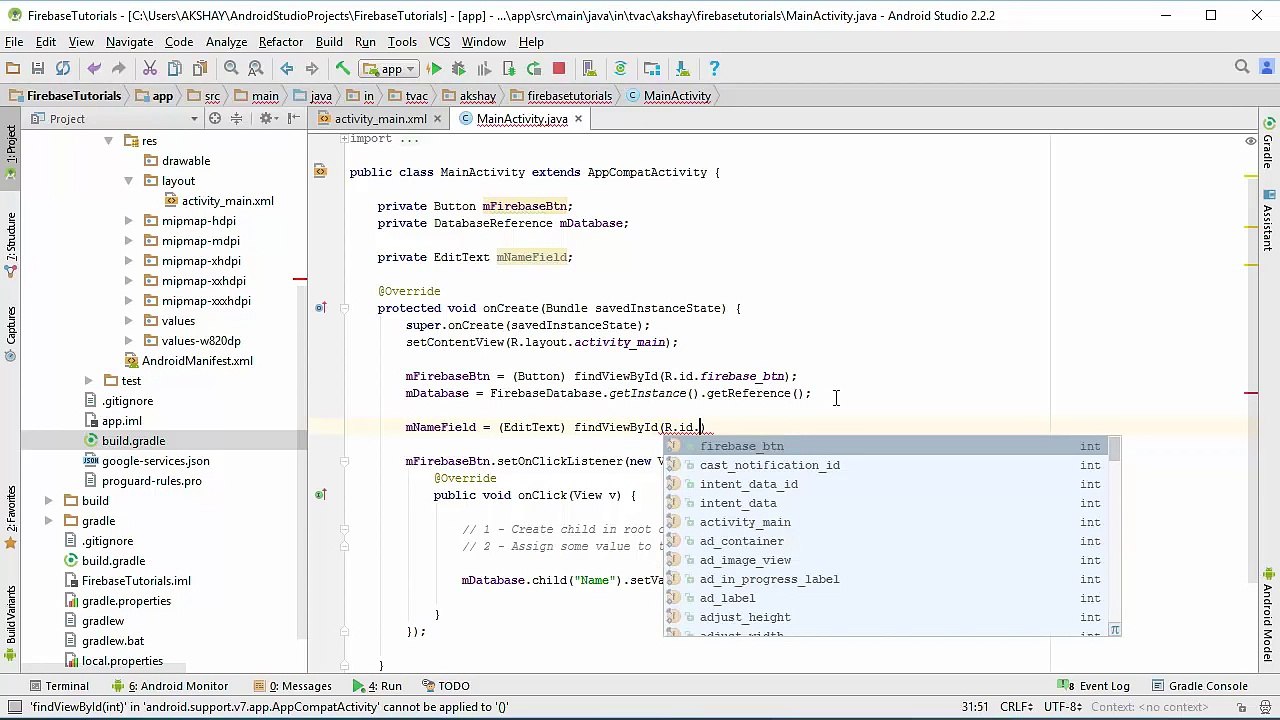1280x720 pixels.
Task: Open the Gradle Console button
Action: (x=1199, y=686)
